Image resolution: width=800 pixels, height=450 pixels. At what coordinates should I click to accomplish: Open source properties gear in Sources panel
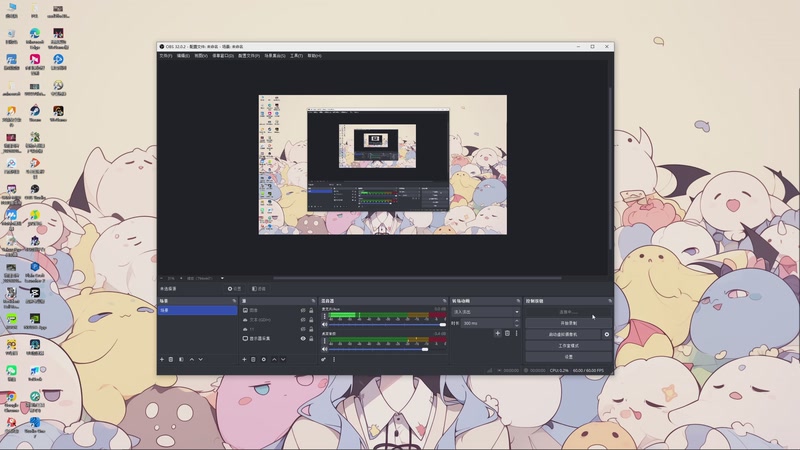coord(264,359)
